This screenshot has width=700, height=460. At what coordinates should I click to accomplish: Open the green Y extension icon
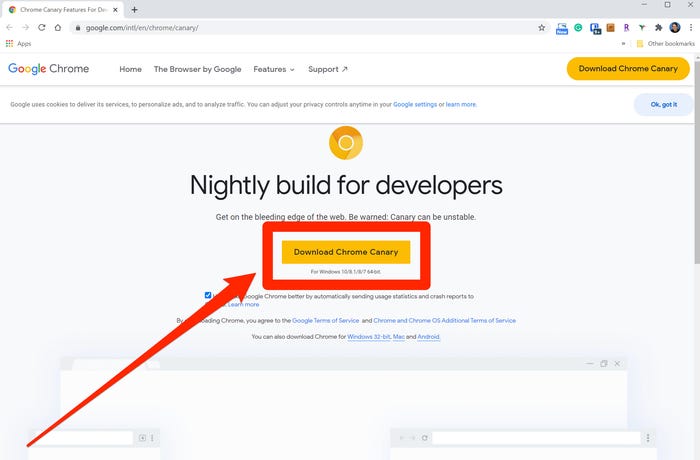click(x=642, y=28)
